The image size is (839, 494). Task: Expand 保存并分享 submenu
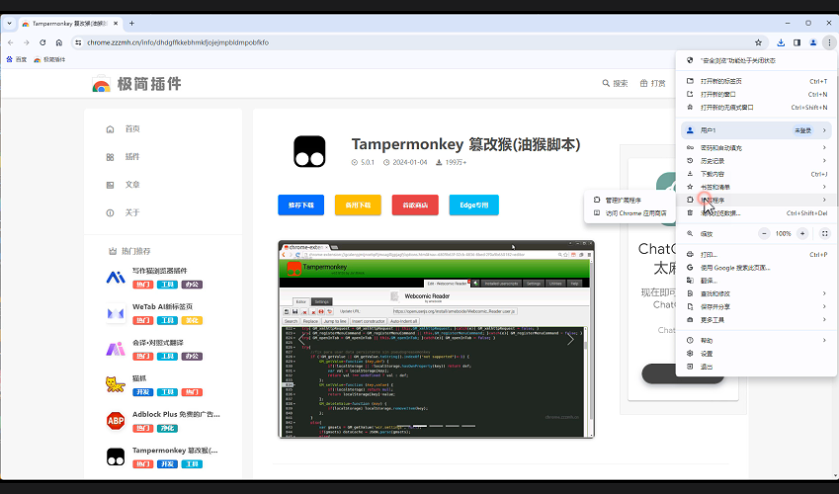756,307
